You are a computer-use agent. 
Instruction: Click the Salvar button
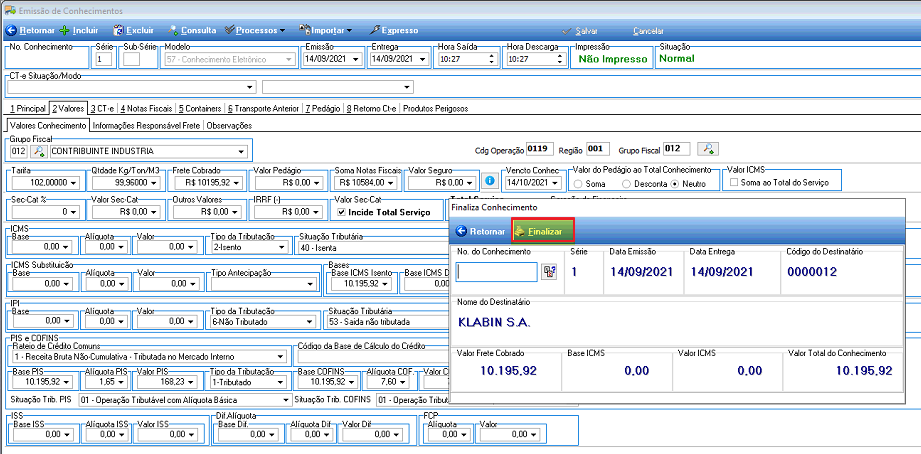580,31
